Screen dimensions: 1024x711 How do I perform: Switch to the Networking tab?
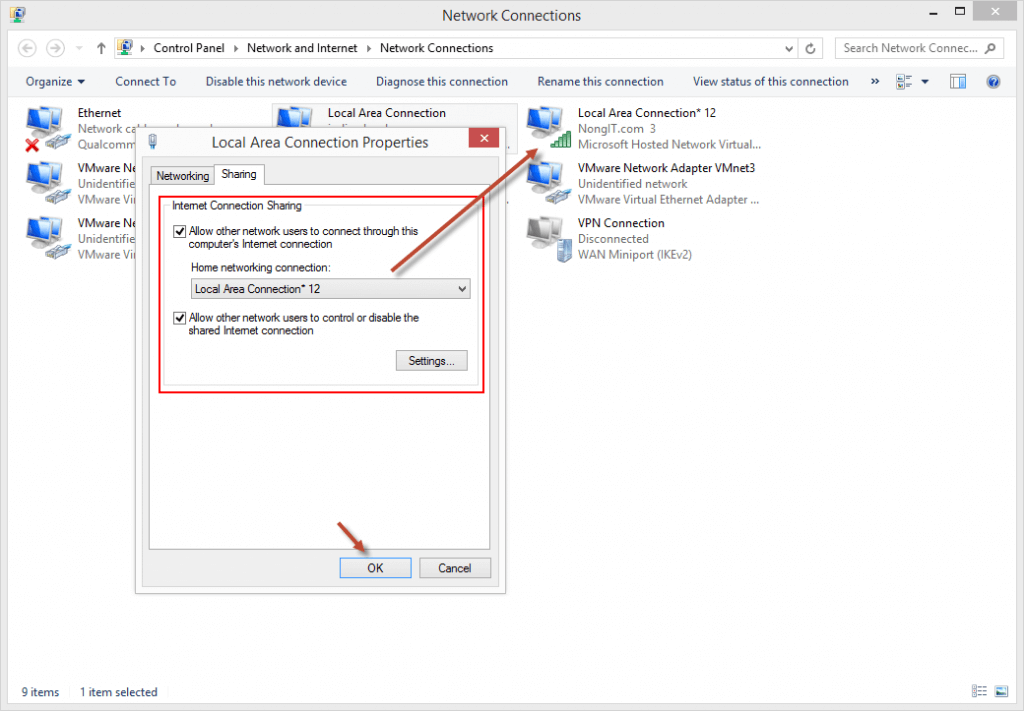pyautogui.click(x=182, y=175)
